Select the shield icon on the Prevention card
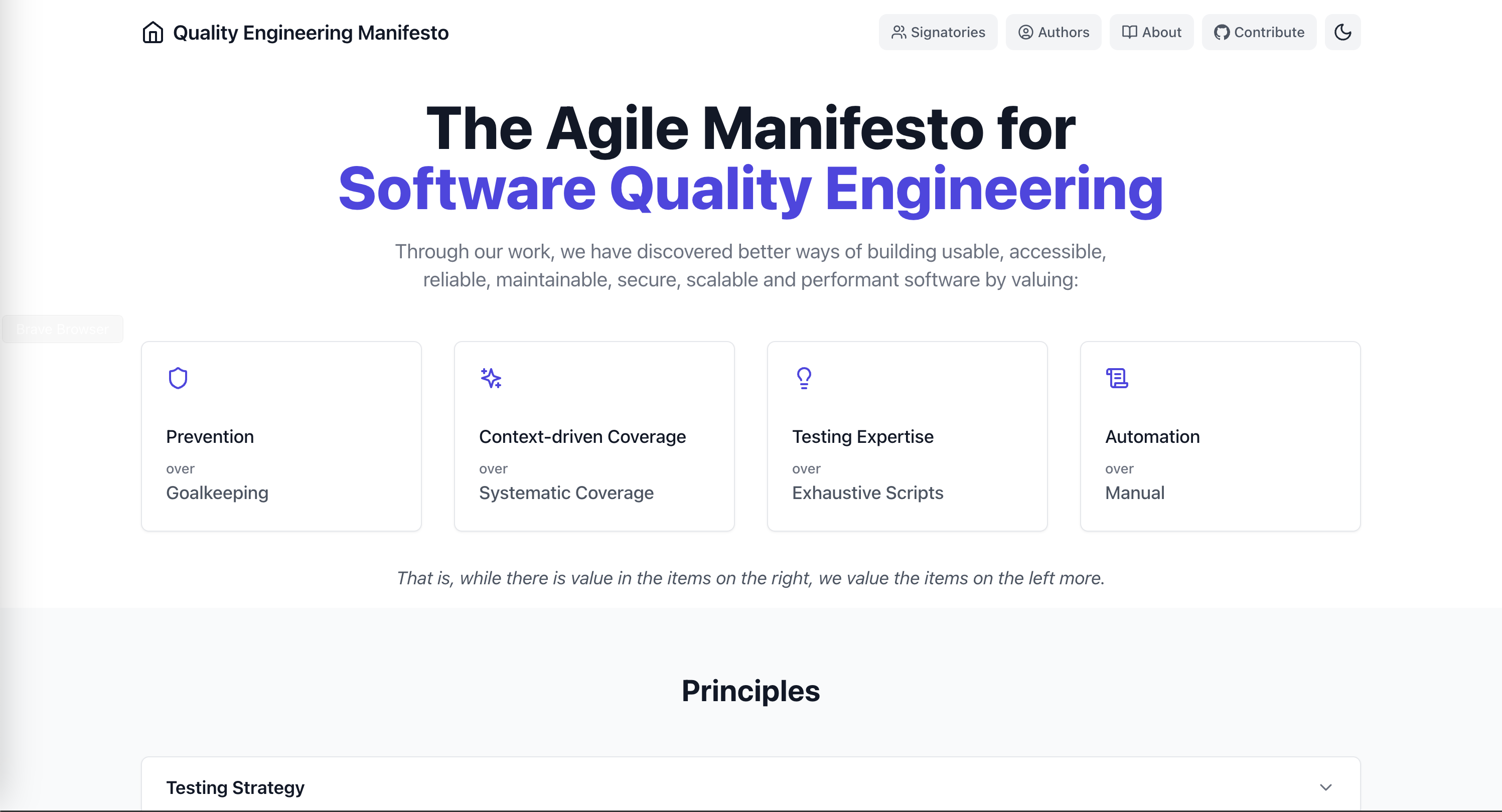The image size is (1502, 812). pyautogui.click(x=177, y=378)
